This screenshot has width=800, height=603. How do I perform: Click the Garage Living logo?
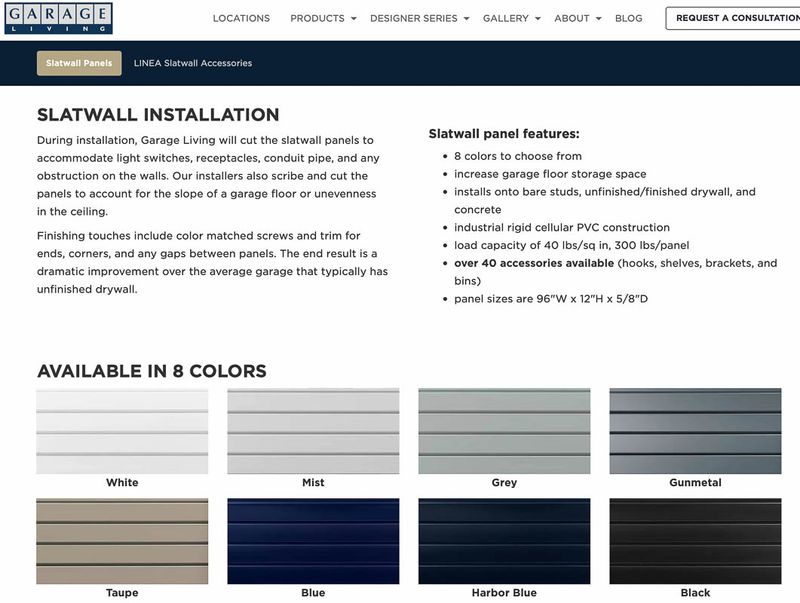(58, 18)
